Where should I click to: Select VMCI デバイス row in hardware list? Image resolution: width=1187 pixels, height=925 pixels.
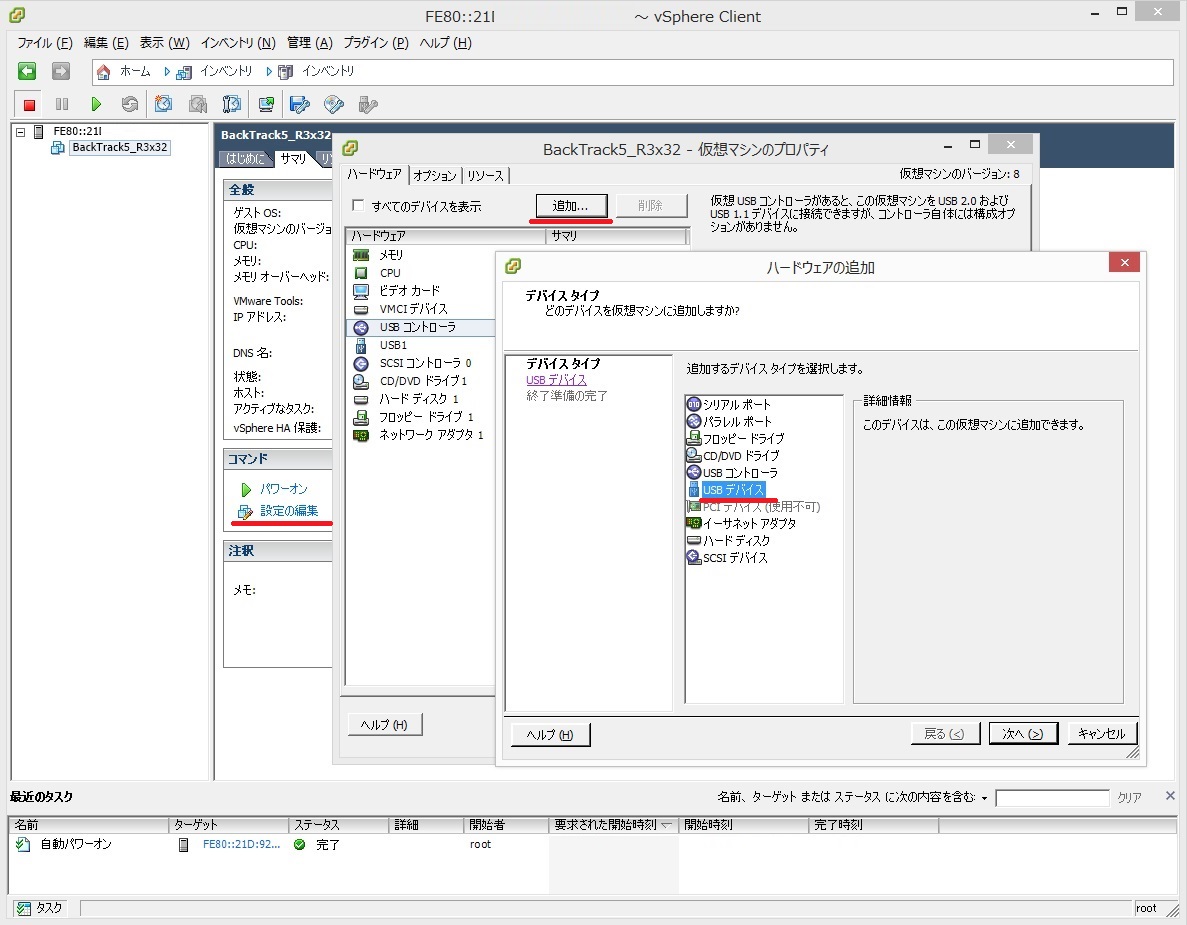(x=421, y=309)
